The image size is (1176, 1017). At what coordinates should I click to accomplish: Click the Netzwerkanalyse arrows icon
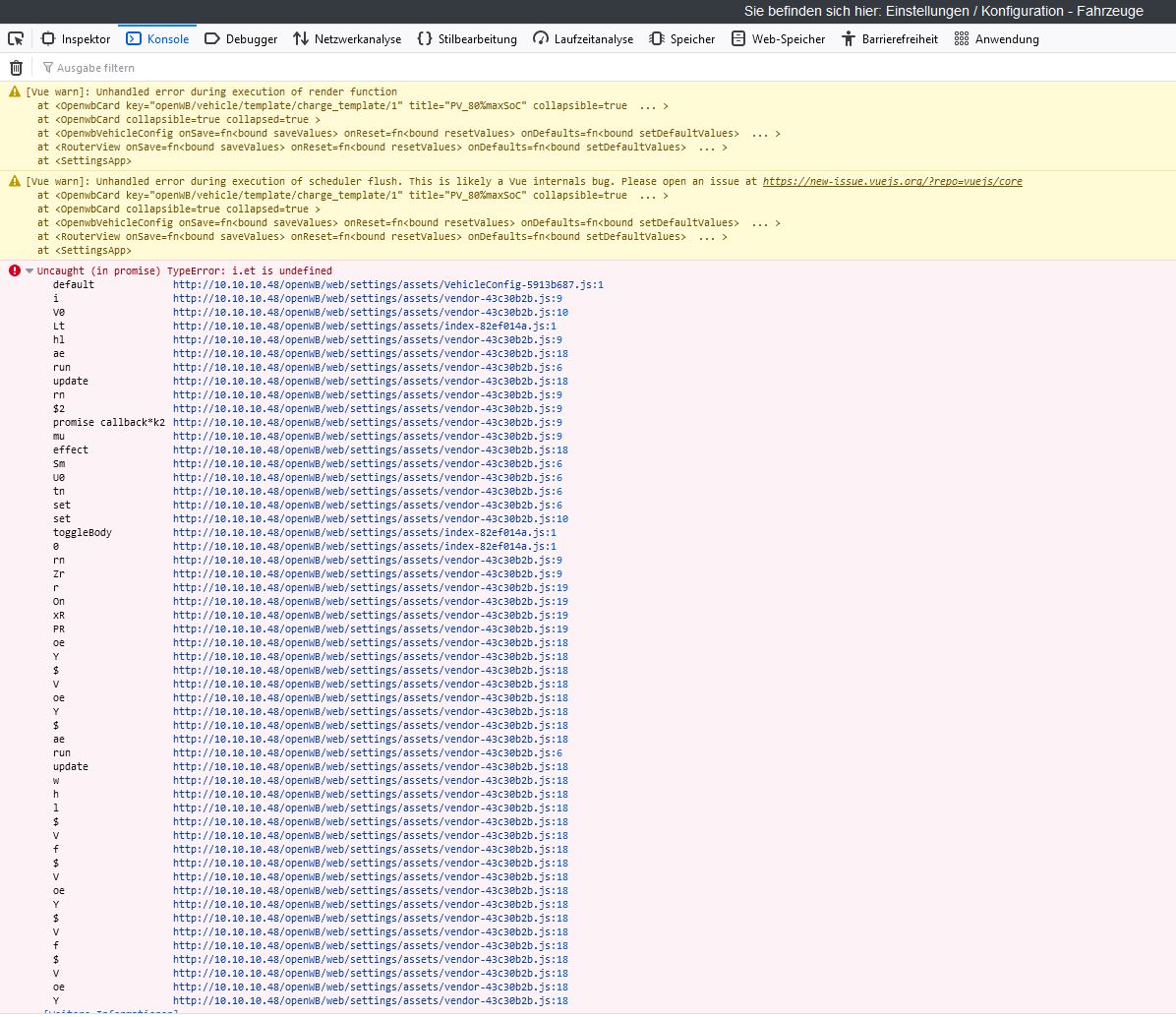pyautogui.click(x=300, y=39)
